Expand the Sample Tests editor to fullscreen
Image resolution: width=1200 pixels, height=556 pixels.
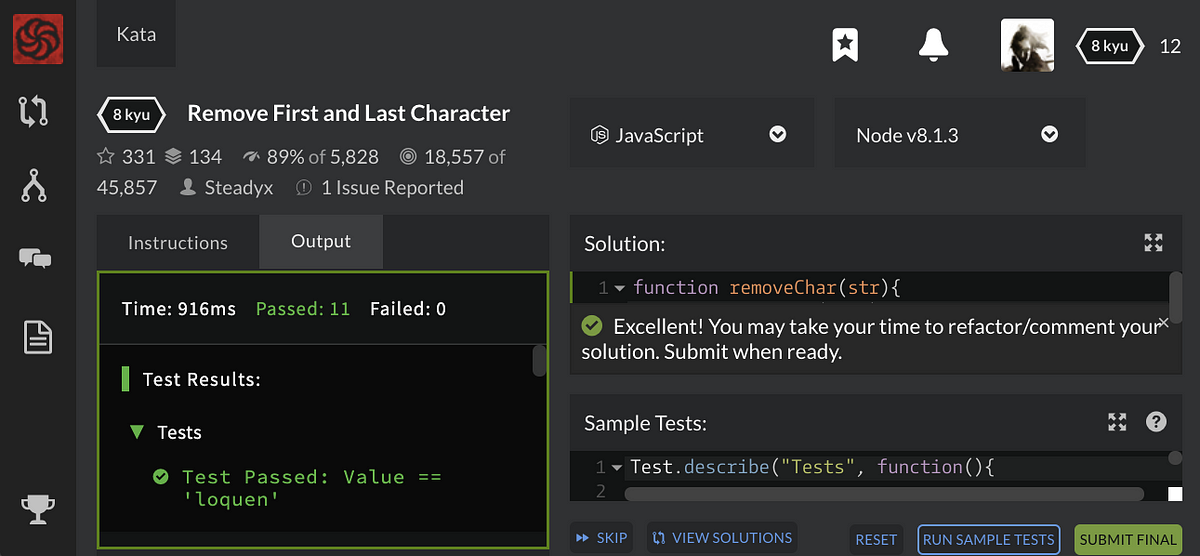tap(1117, 422)
